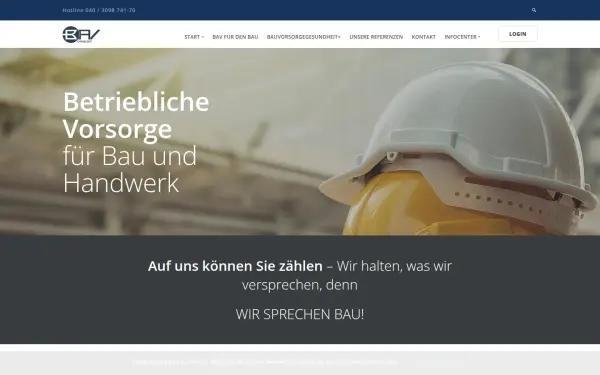This screenshot has width=600, height=375.
Task: Click the BAV company logo
Action: point(81,35)
